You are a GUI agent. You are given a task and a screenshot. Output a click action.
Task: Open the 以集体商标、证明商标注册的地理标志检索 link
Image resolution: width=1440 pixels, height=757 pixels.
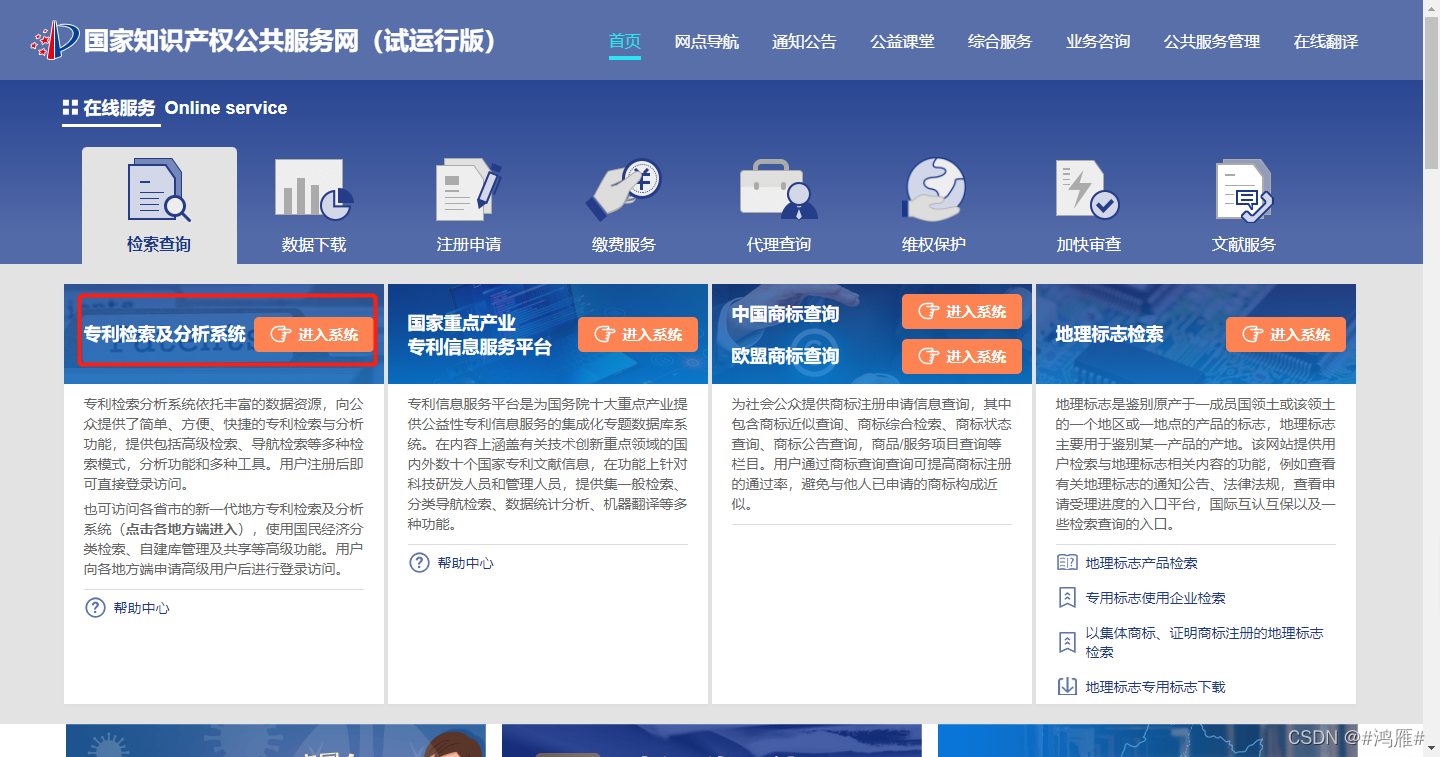[1204, 642]
